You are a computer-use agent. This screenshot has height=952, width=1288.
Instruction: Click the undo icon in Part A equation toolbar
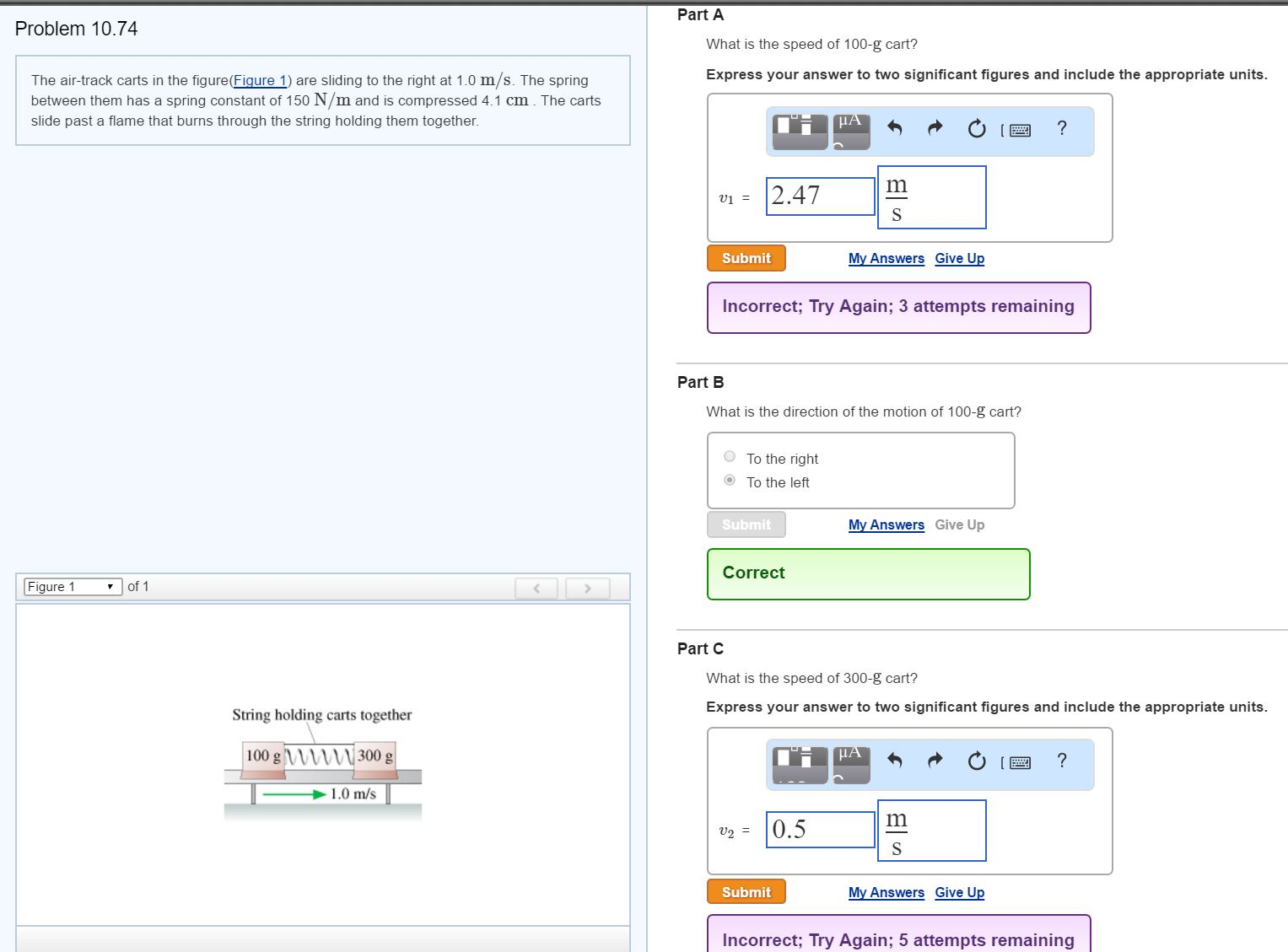click(893, 128)
